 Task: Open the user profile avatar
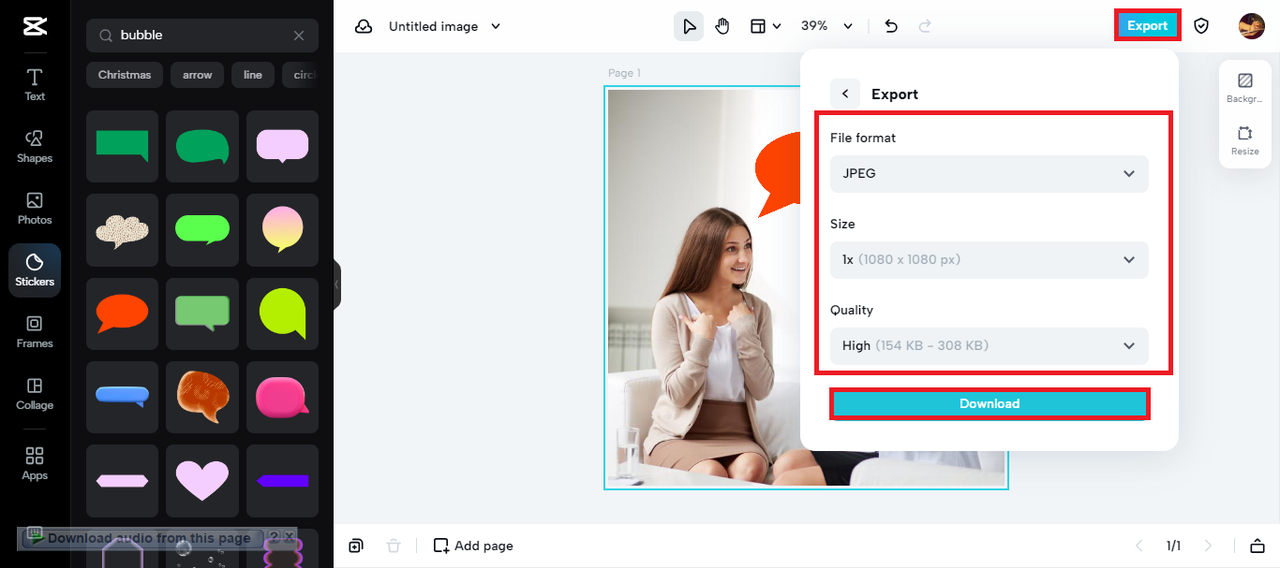pos(1251,26)
